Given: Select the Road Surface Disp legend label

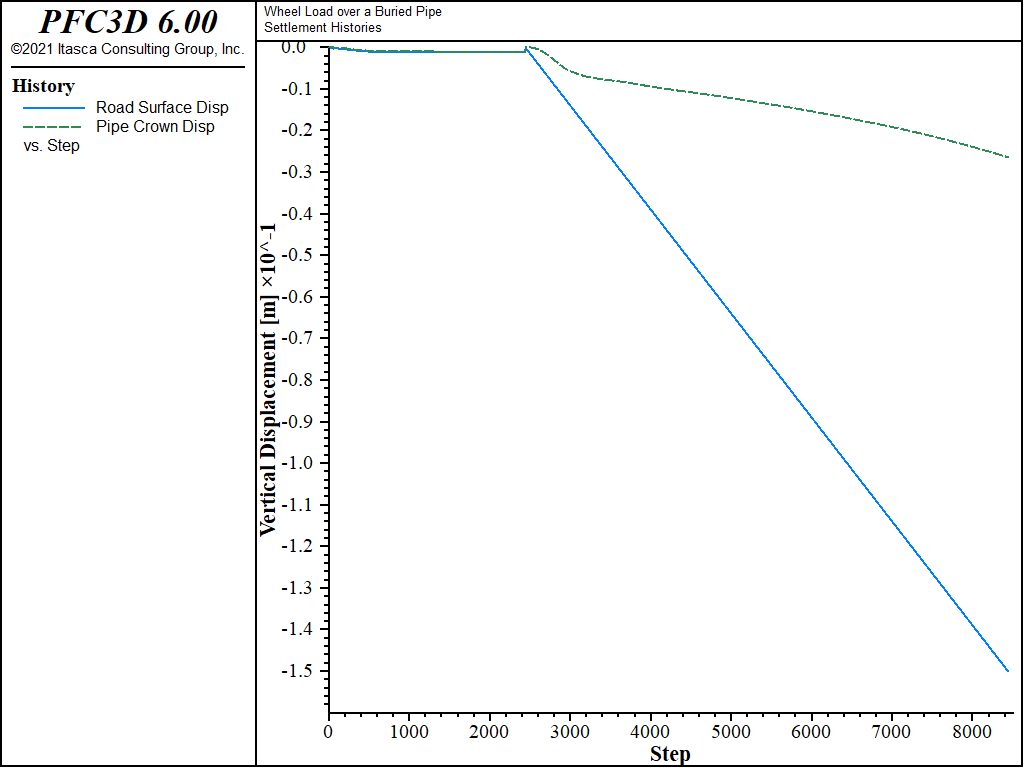Looking at the screenshot, I should point(162,108).
